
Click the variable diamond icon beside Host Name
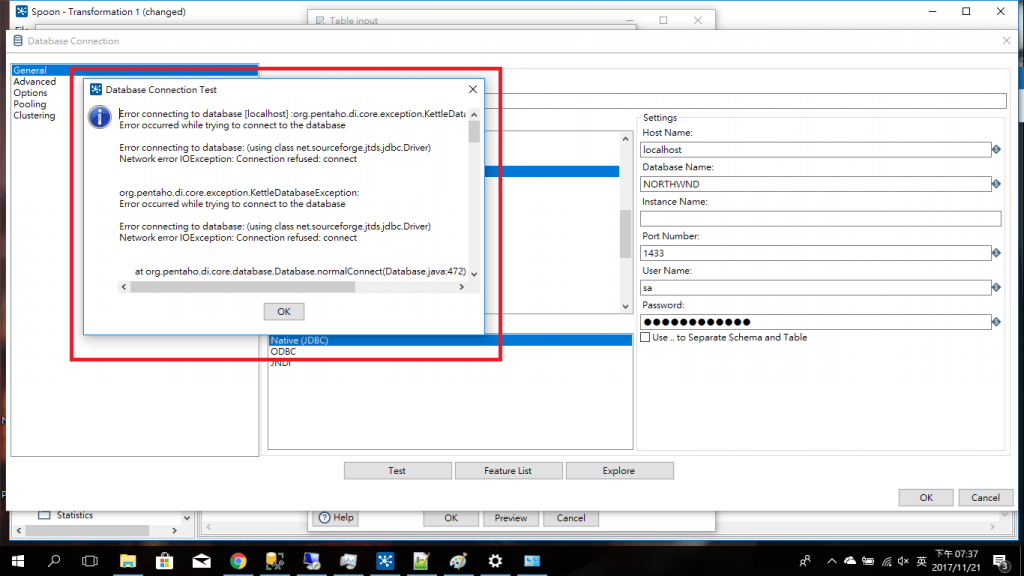point(996,150)
